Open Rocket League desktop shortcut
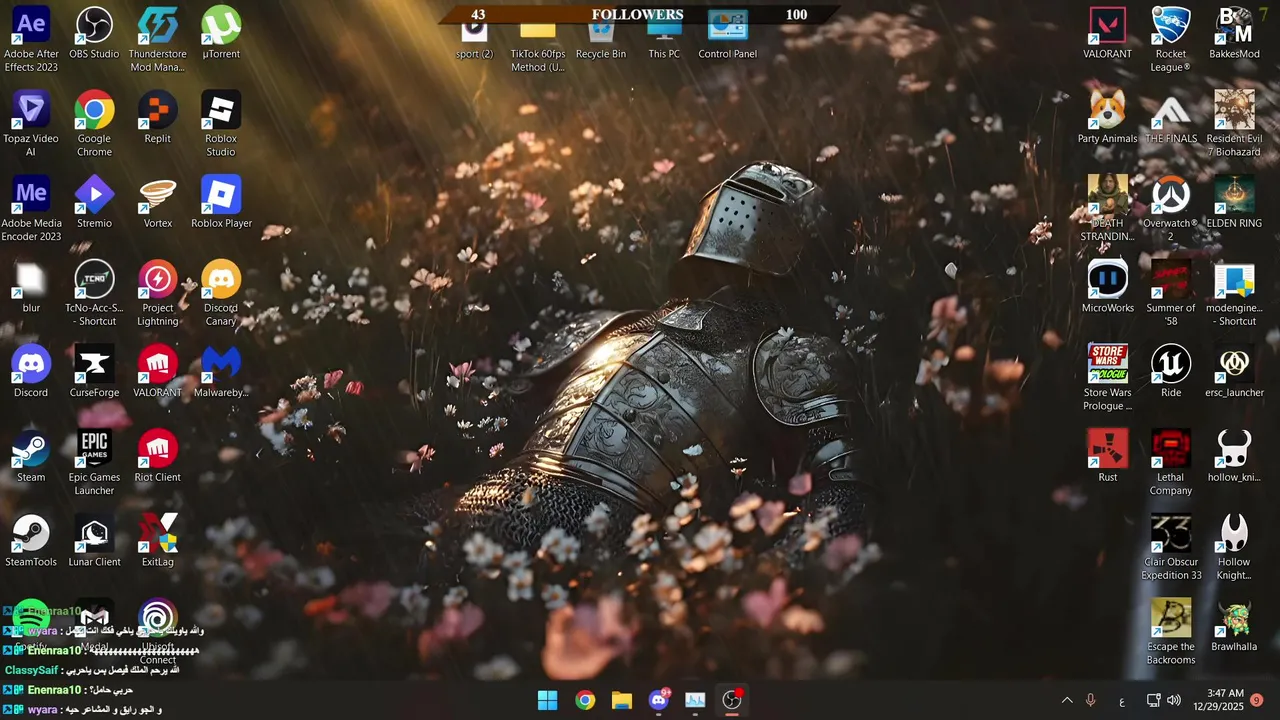 (x=1171, y=40)
